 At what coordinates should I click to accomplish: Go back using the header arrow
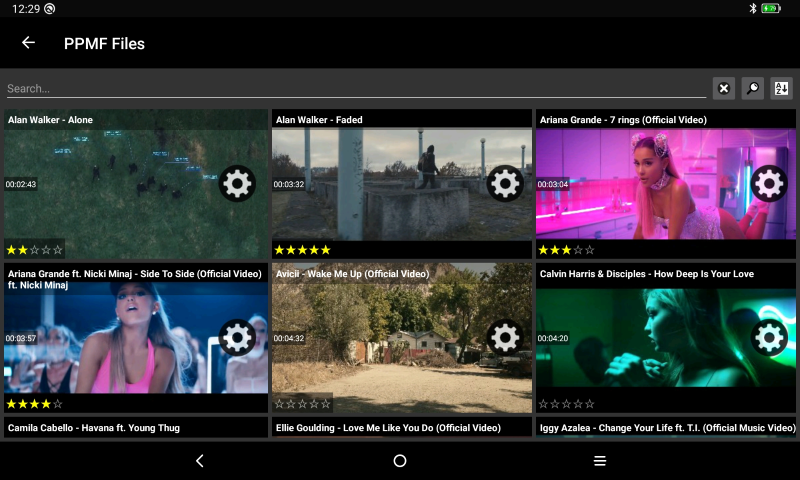(29, 43)
